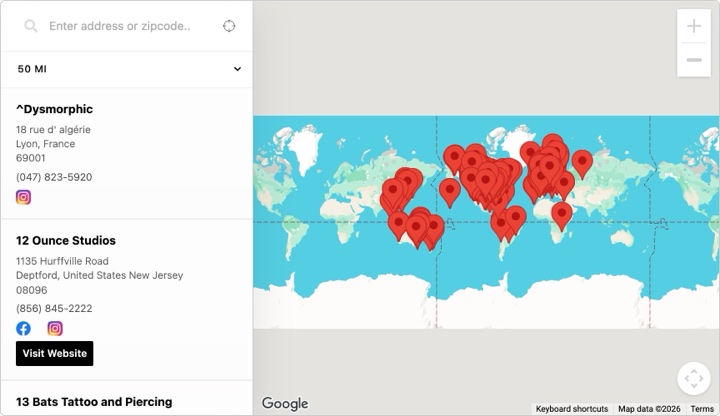Click the zipcode 08096
Image resolution: width=720 pixels, height=416 pixels.
pyautogui.click(x=32, y=290)
